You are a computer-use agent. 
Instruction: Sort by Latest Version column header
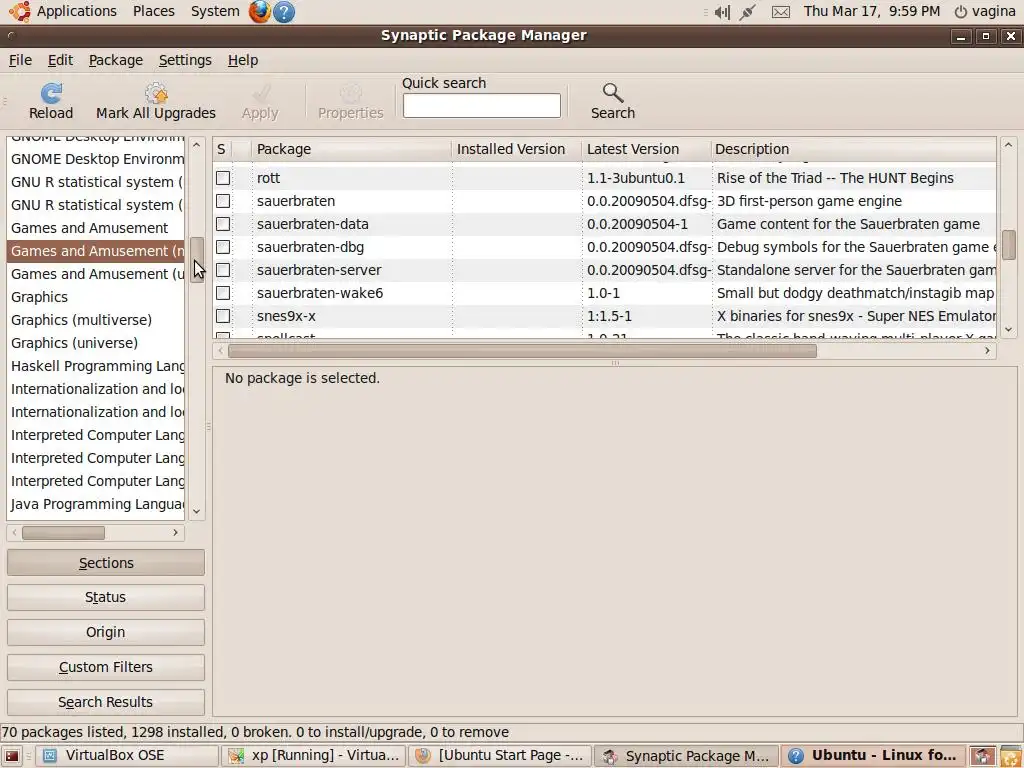tap(646, 149)
